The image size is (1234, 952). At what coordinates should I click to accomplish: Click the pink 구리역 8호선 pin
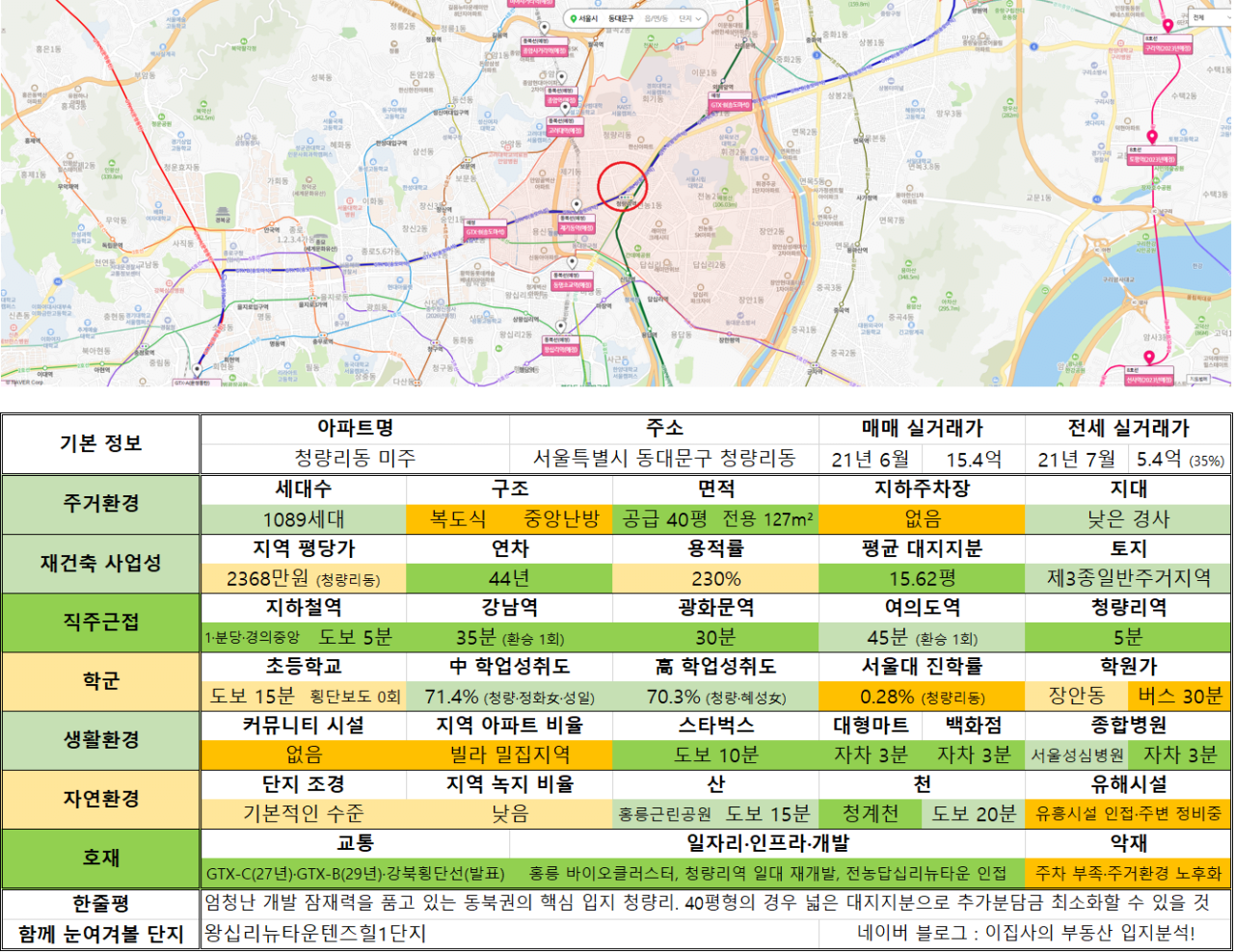[1167, 26]
